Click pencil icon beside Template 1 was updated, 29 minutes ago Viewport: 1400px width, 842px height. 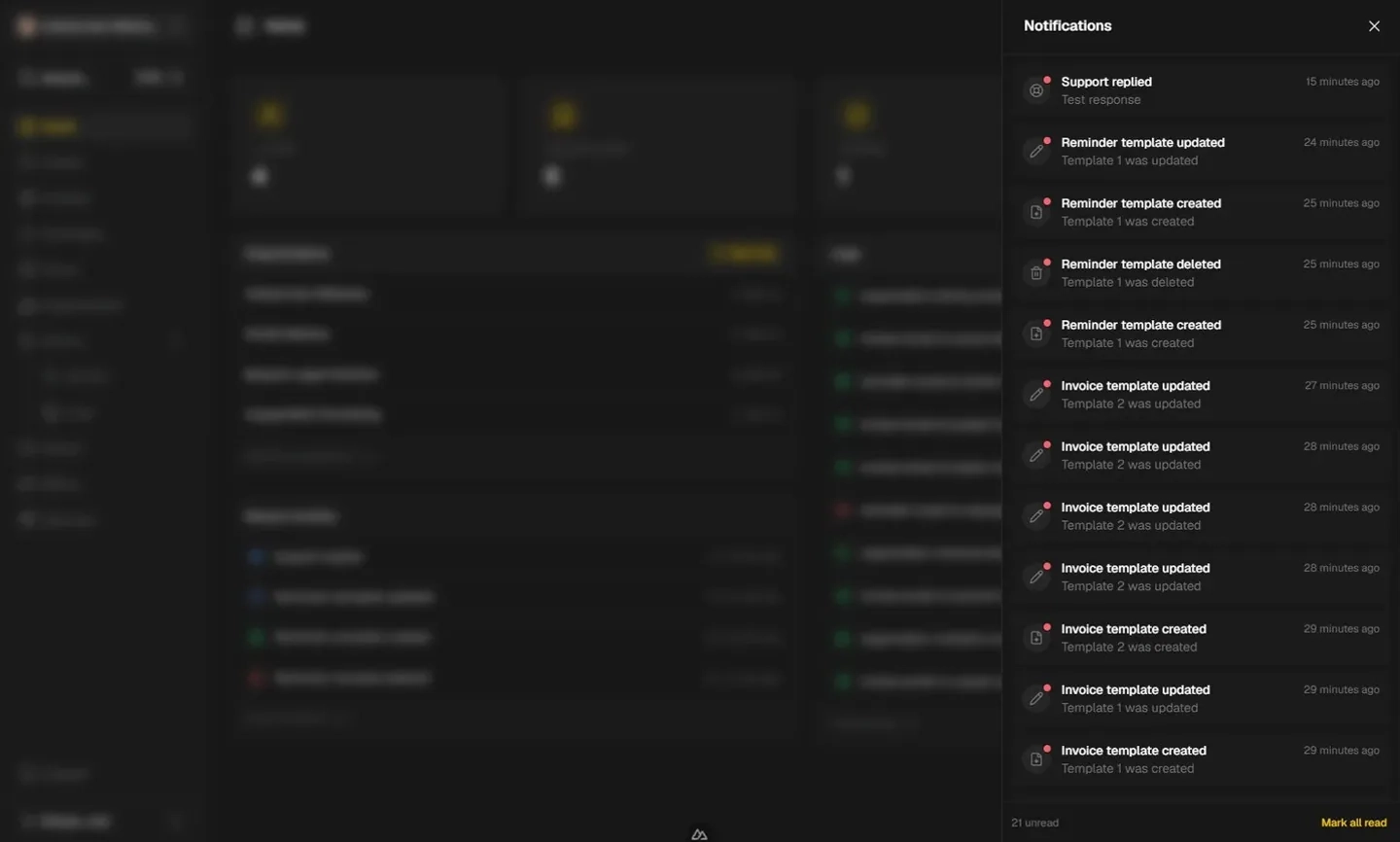[1036, 699]
